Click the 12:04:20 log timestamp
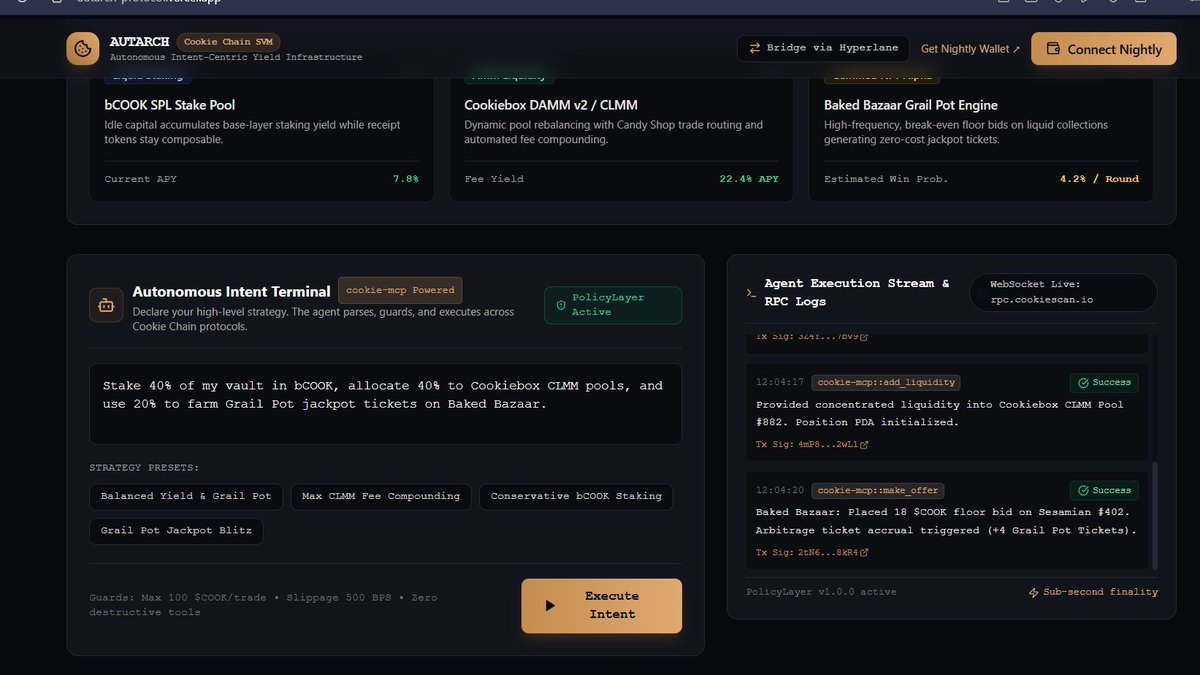The image size is (1200, 675). point(780,490)
